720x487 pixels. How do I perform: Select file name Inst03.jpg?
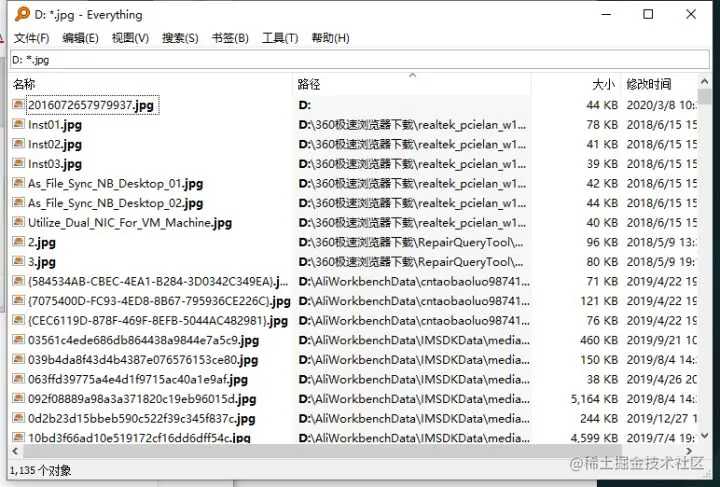[x=55, y=164]
